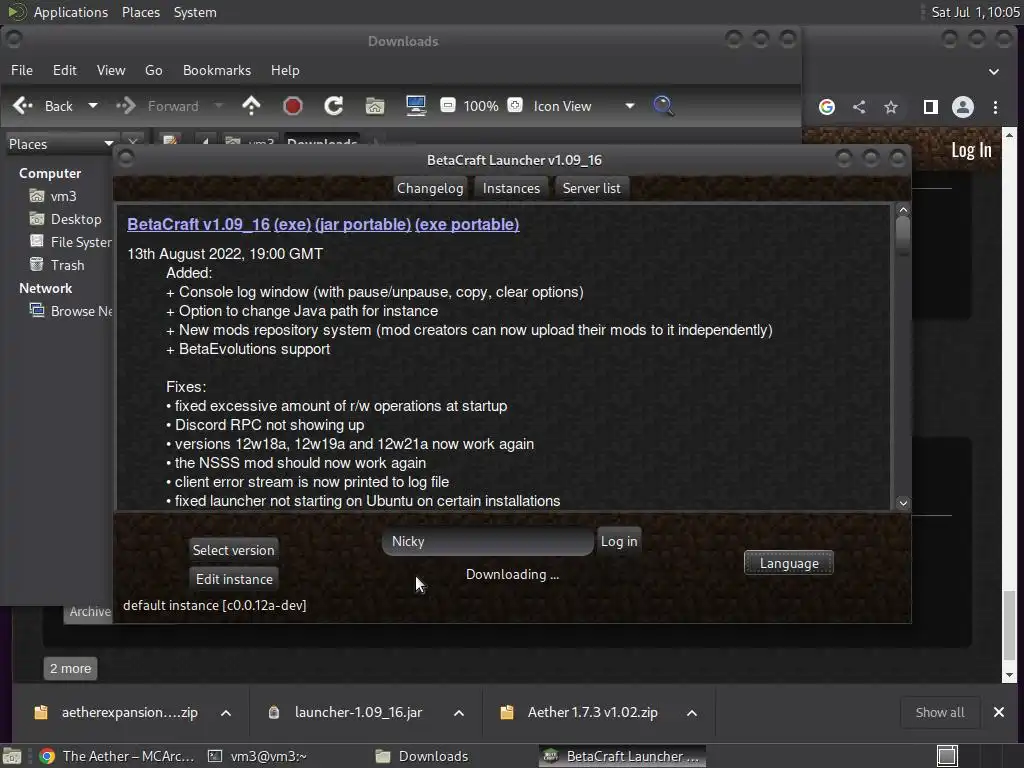Reset zoom via the 100% label
The height and width of the screenshot is (768, 1024).
[x=481, y=106]
